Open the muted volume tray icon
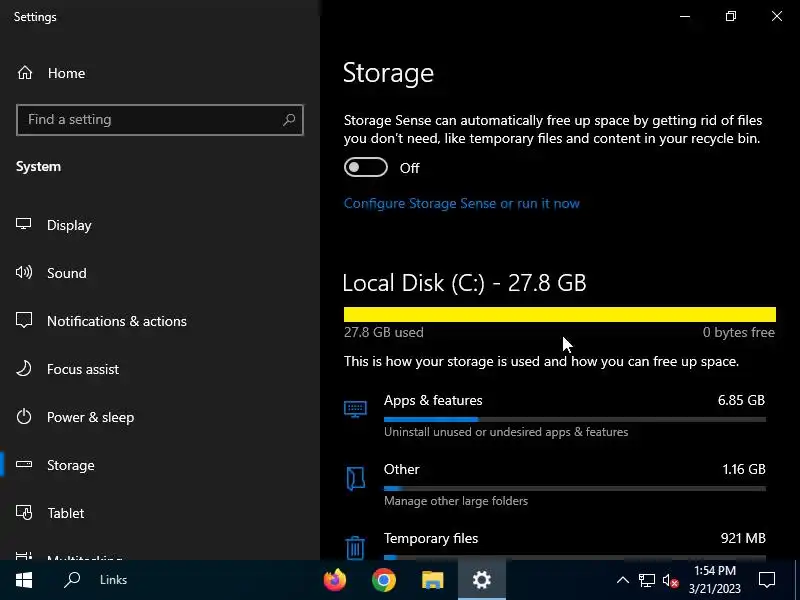800x600 pixels. pyautogui.click(x=670, y=581)
